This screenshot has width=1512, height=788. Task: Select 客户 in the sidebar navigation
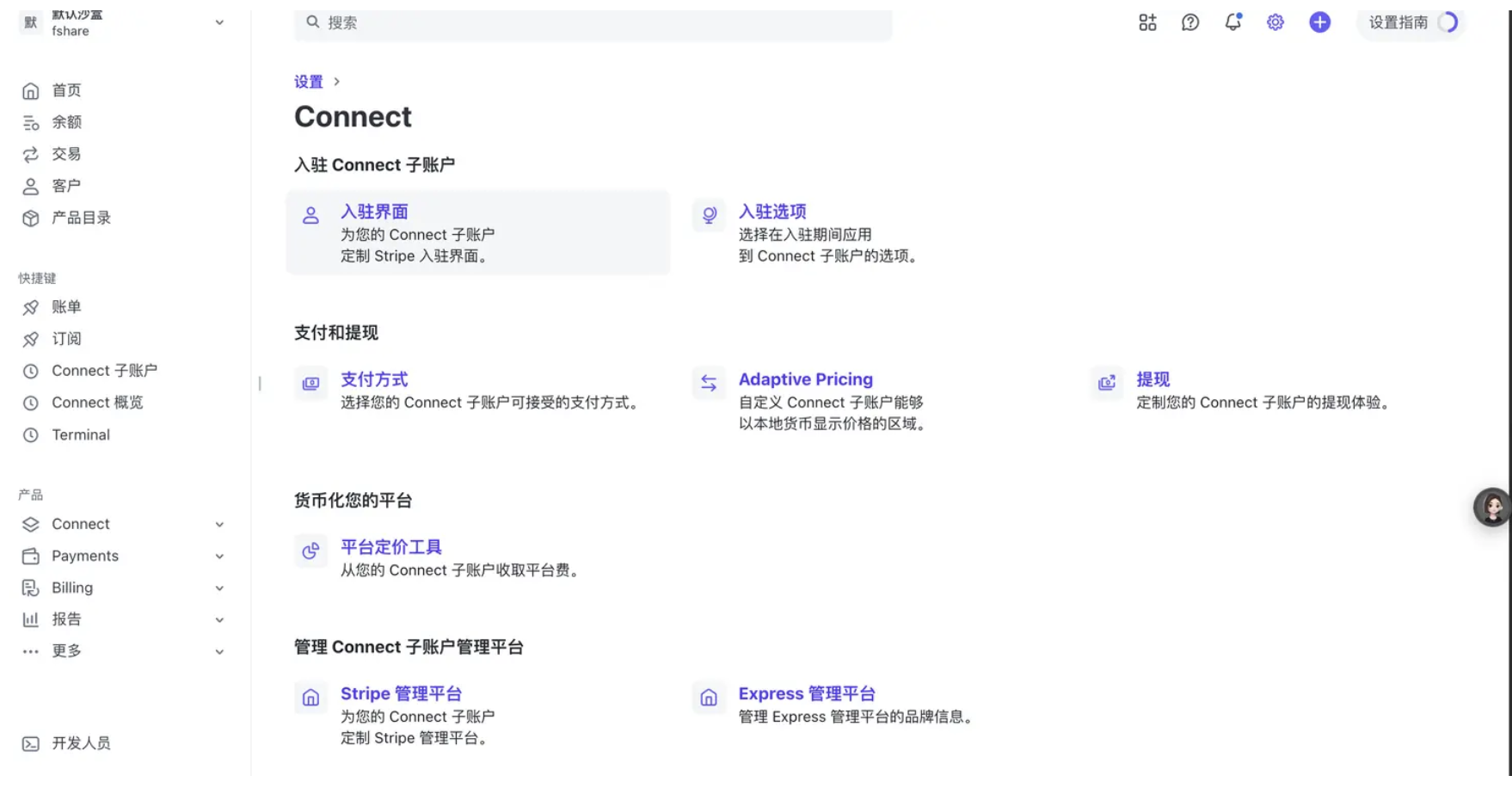[66, 186]
